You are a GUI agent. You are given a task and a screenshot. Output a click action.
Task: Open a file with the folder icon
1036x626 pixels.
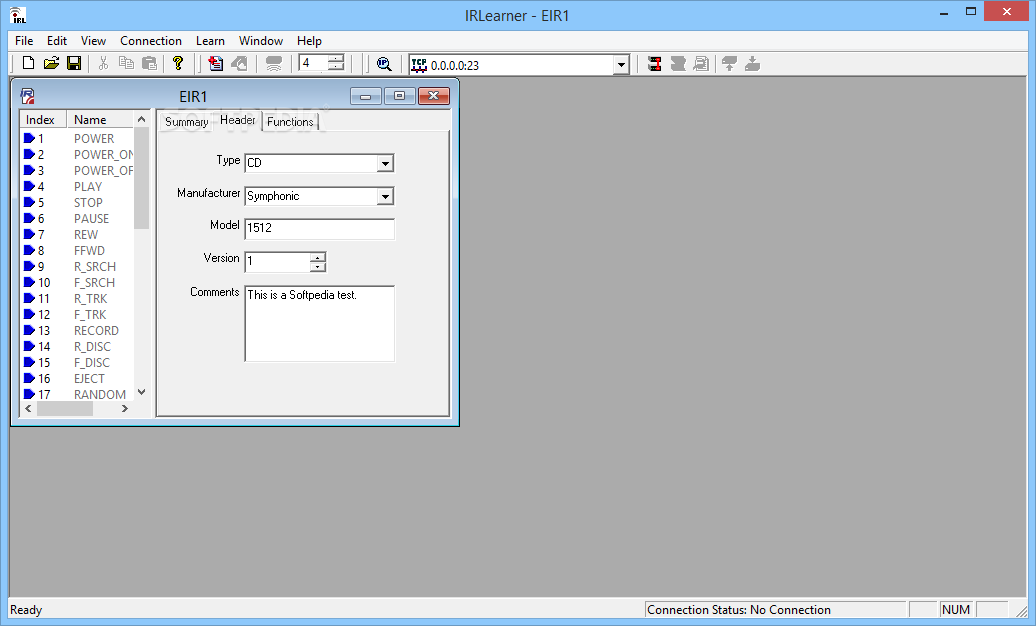(51, 63)
